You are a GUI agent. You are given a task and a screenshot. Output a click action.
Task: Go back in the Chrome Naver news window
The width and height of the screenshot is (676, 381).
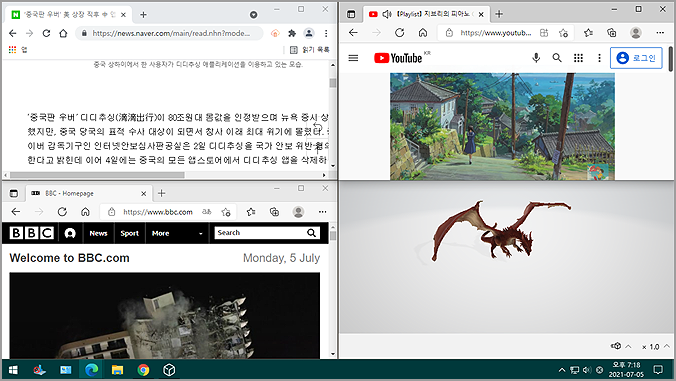[13, 33]
